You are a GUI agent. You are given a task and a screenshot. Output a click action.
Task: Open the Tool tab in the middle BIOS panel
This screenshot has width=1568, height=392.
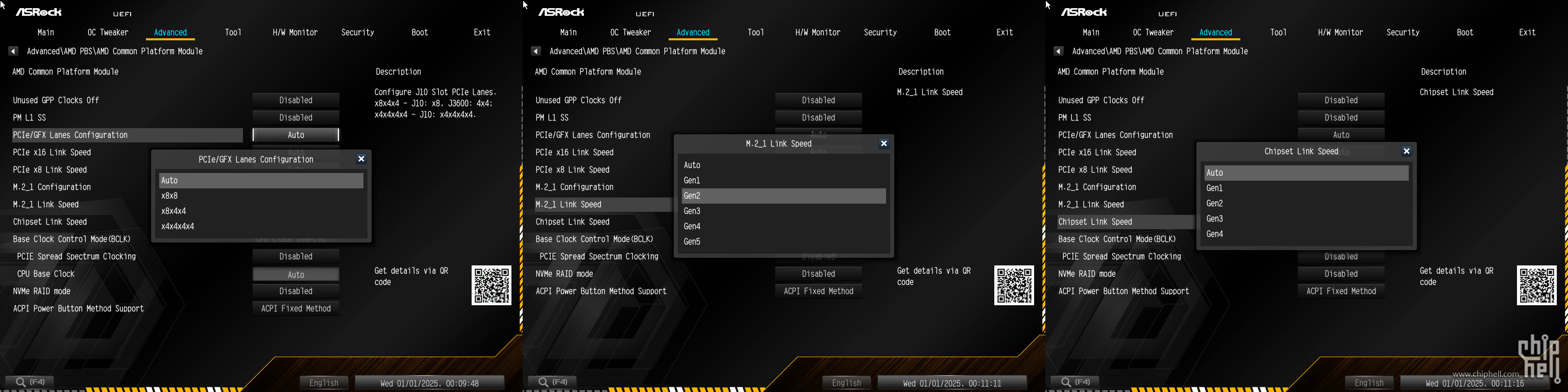point(755,32)
